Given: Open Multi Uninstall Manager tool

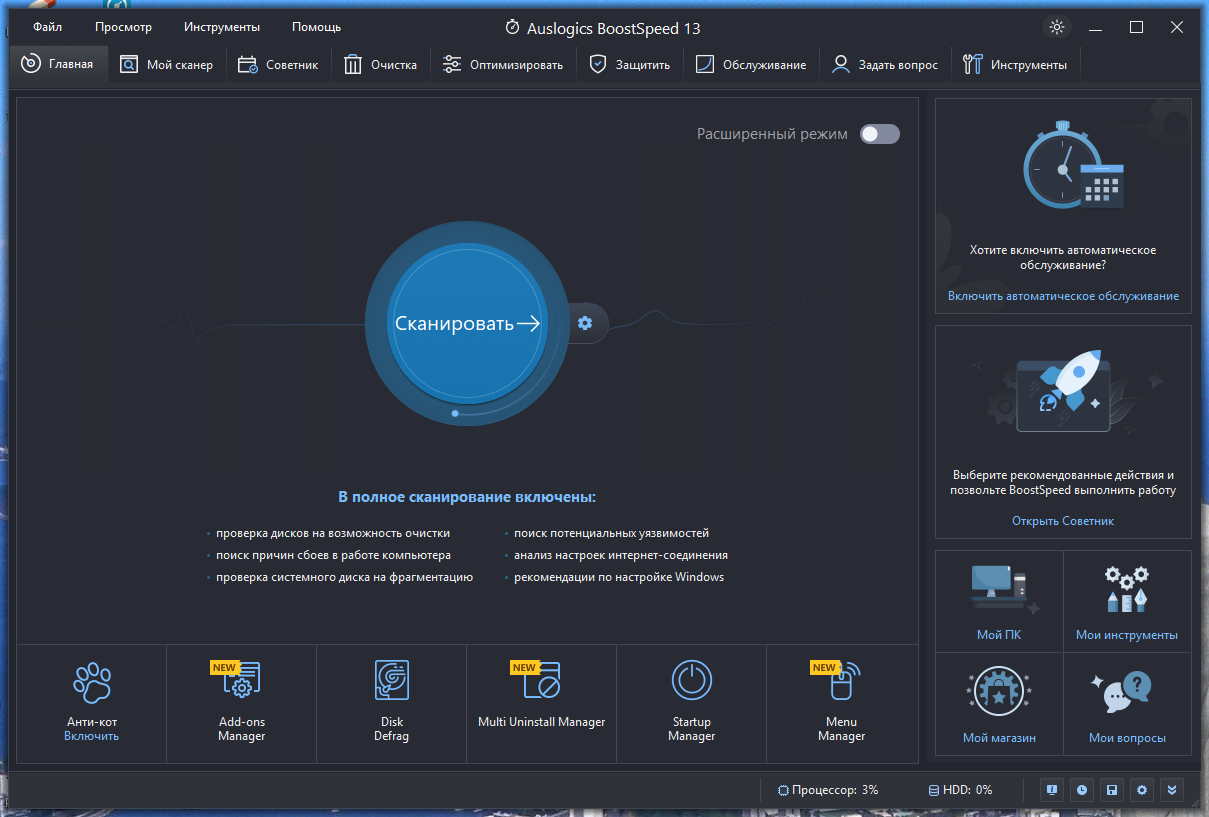Looking at the screenshot, I should pos(541,681).
